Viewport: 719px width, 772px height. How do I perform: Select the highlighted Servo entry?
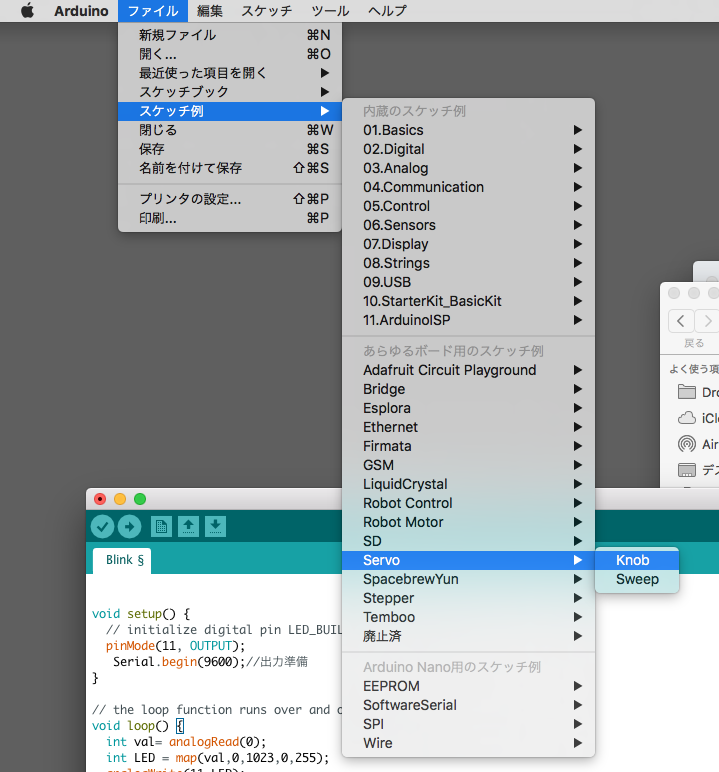click(468, 560)
